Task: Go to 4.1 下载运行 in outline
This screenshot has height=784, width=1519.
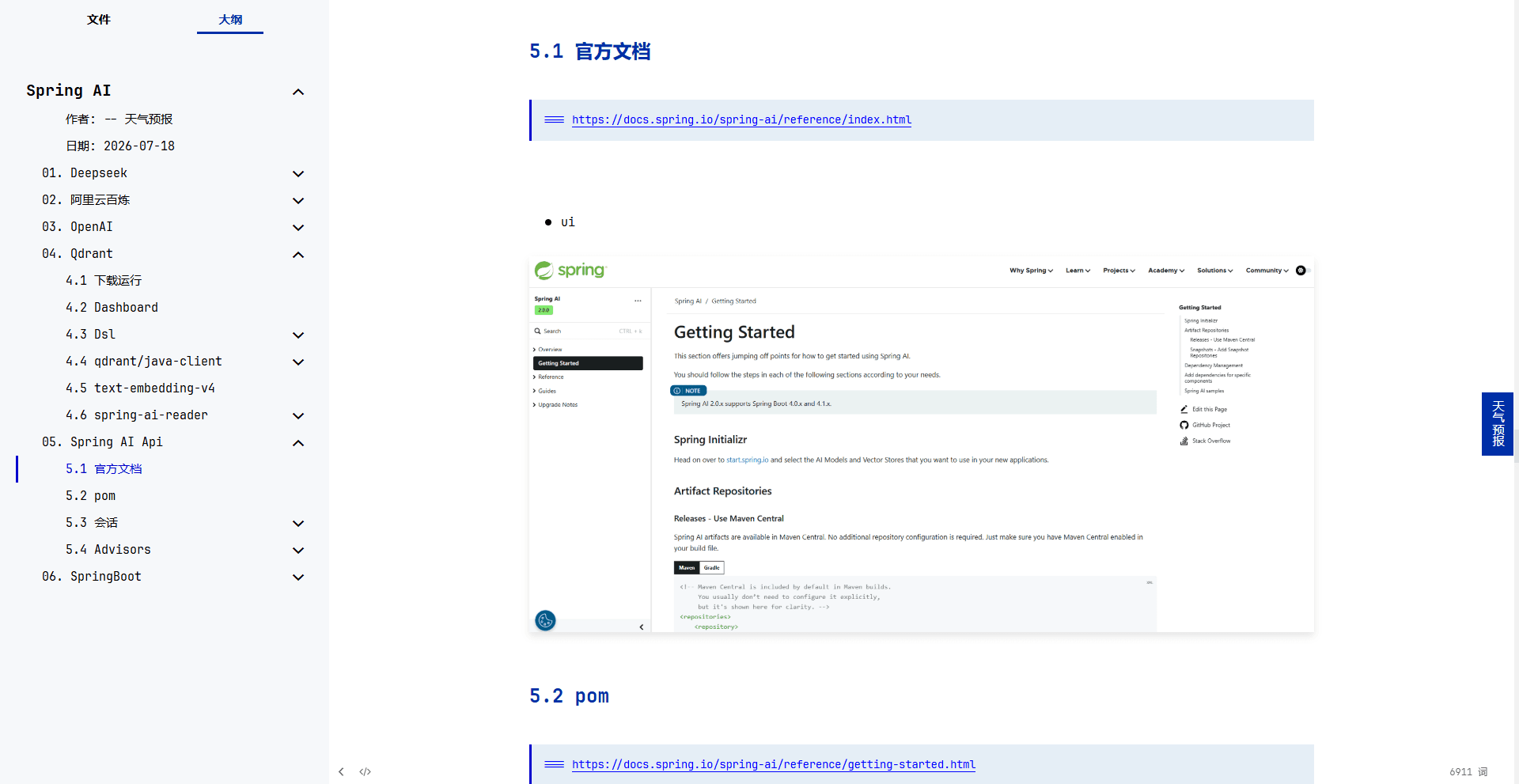Action: pos(104,281)
